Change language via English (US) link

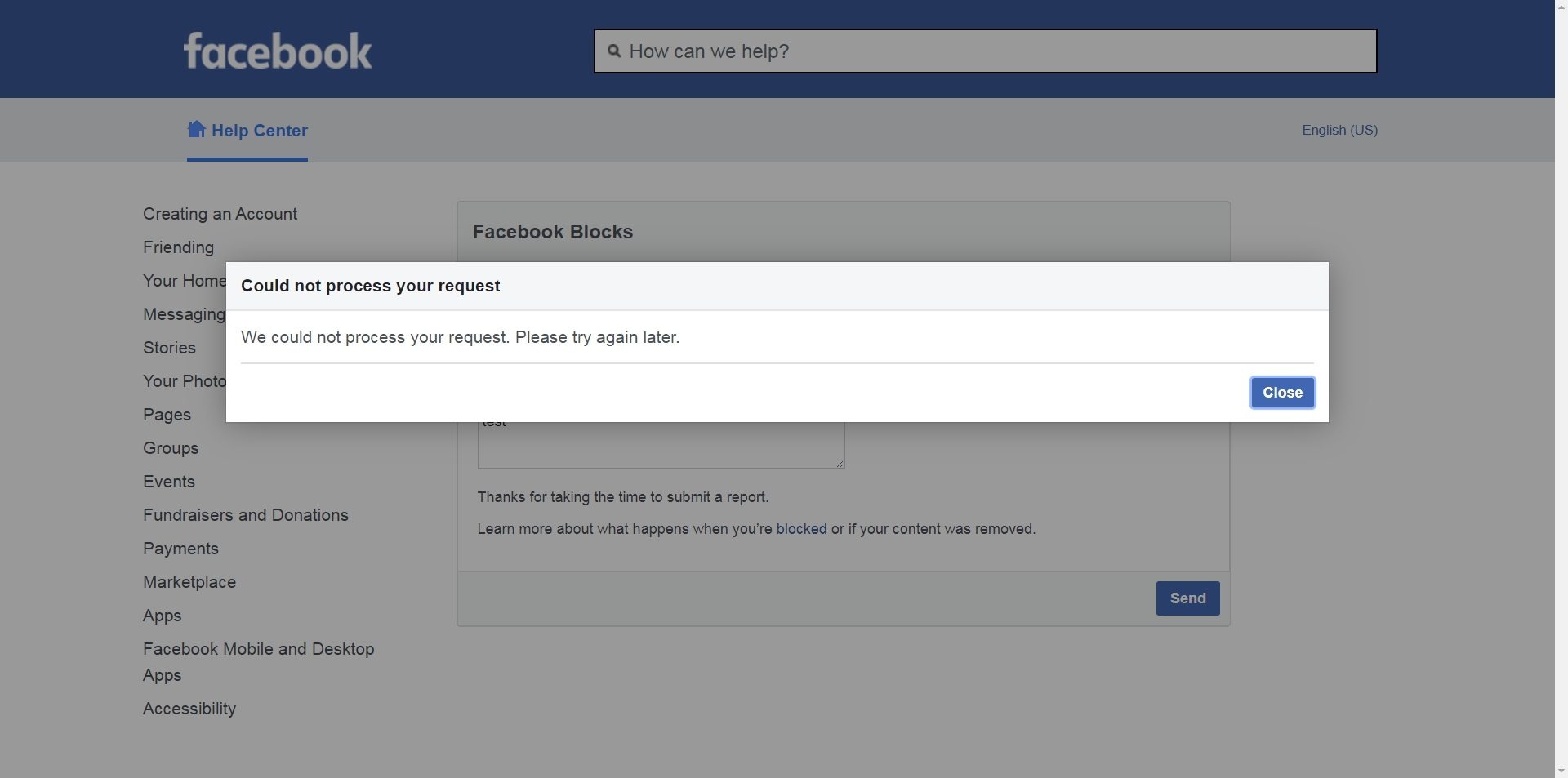(1339, 130)
